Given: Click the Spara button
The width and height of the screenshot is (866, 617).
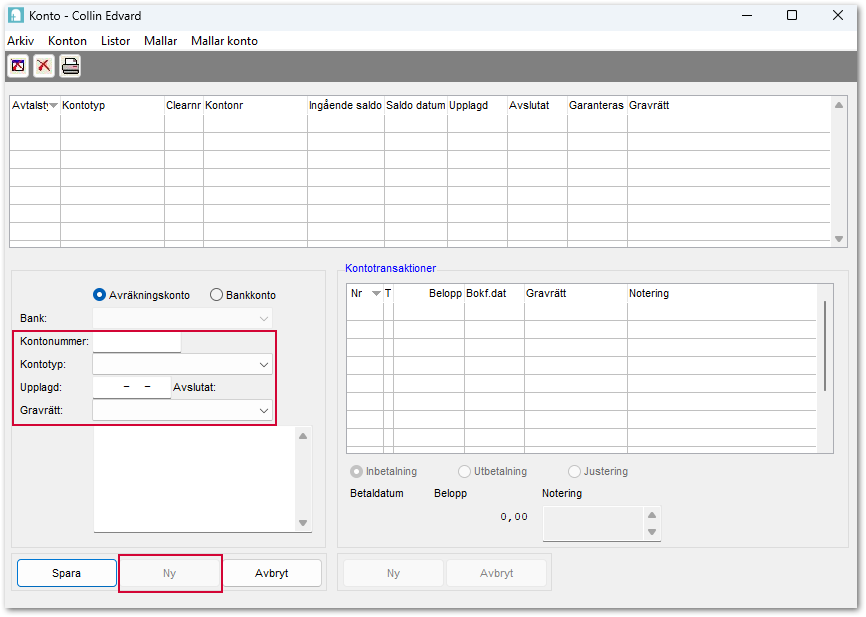Looking at the screenshot, I should tap(67, 573).
